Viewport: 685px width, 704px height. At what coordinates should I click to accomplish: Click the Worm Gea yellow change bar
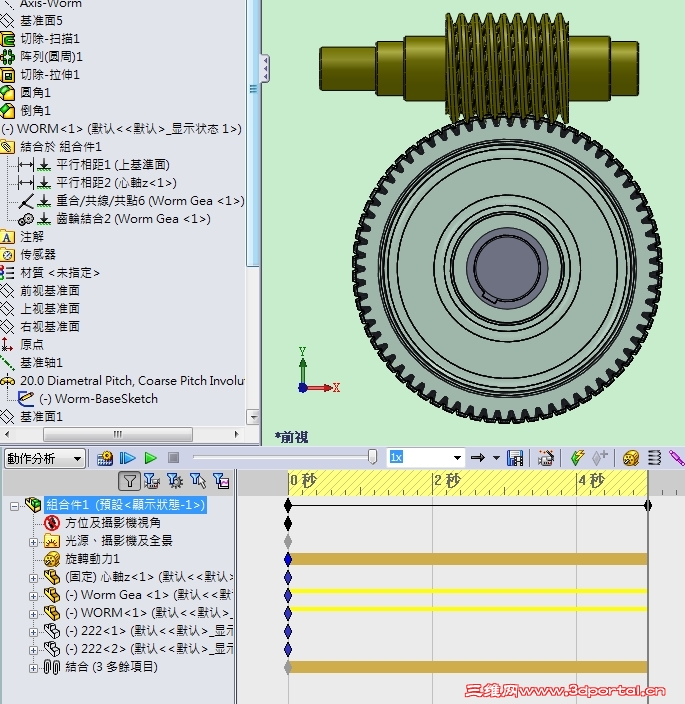coord(468,591)
